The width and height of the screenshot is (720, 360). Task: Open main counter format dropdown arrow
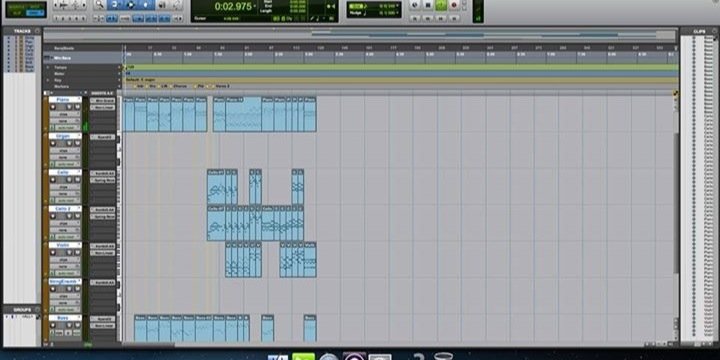[x=254, y=6]
